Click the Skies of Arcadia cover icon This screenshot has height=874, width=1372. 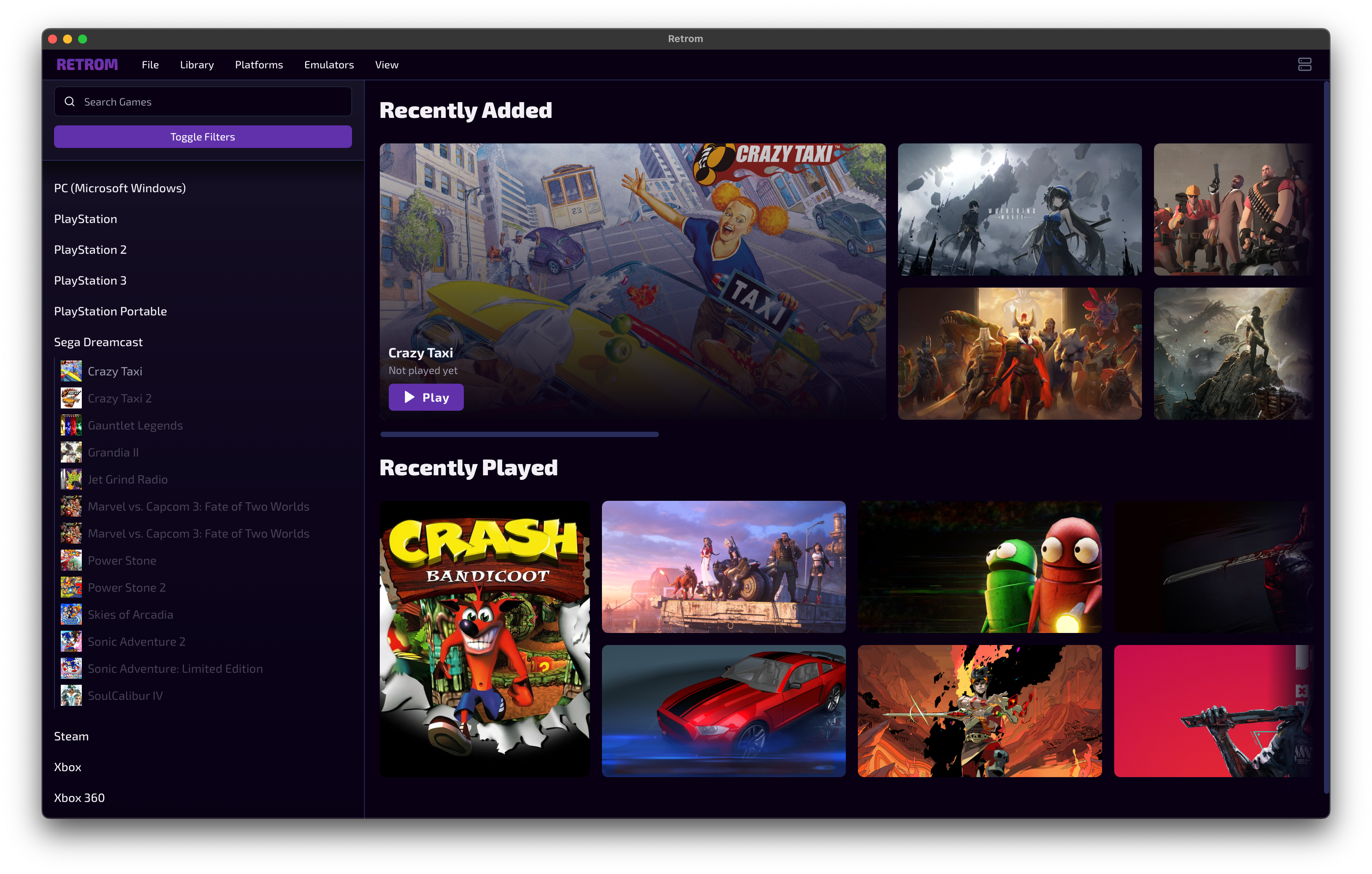tap(71, 615)
